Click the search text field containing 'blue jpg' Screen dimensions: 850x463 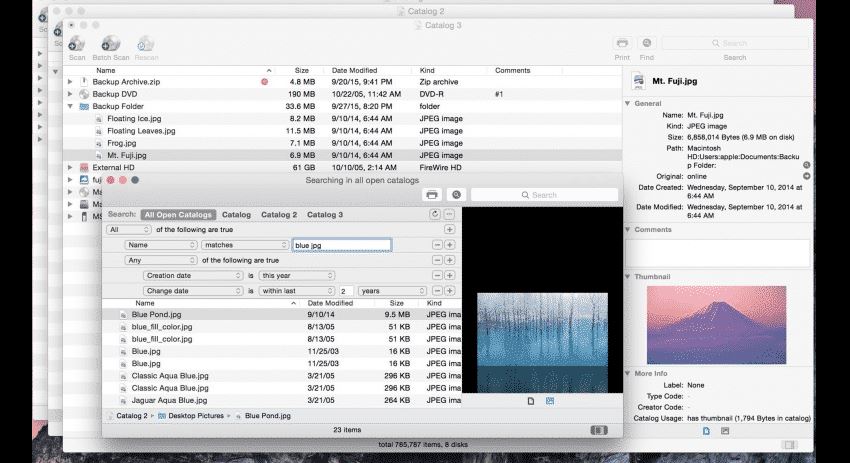pyautogui.click(x=342, y=245)
